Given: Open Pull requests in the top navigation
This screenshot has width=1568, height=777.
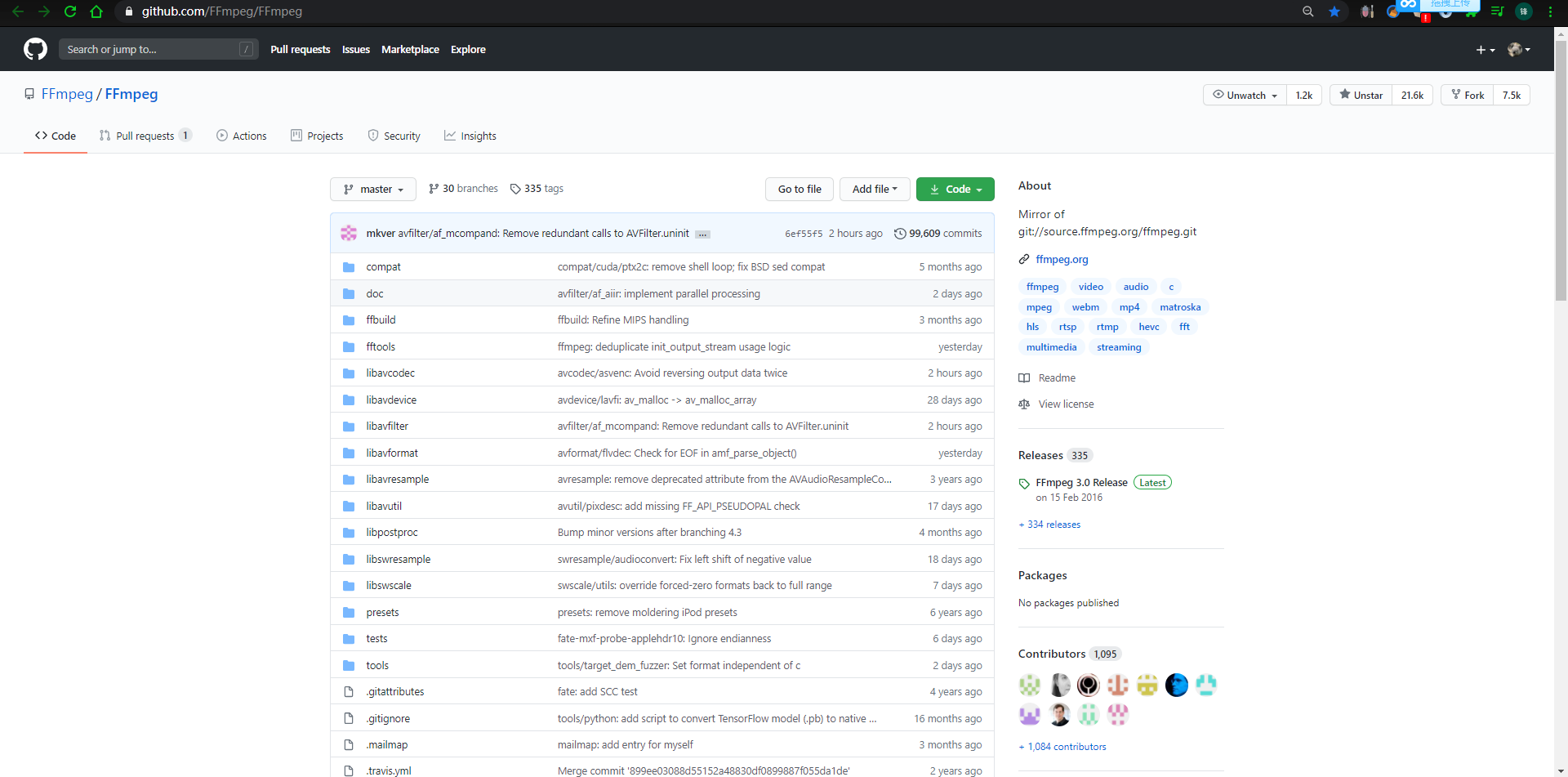Looking at the screenshot, I should [301, 50].
